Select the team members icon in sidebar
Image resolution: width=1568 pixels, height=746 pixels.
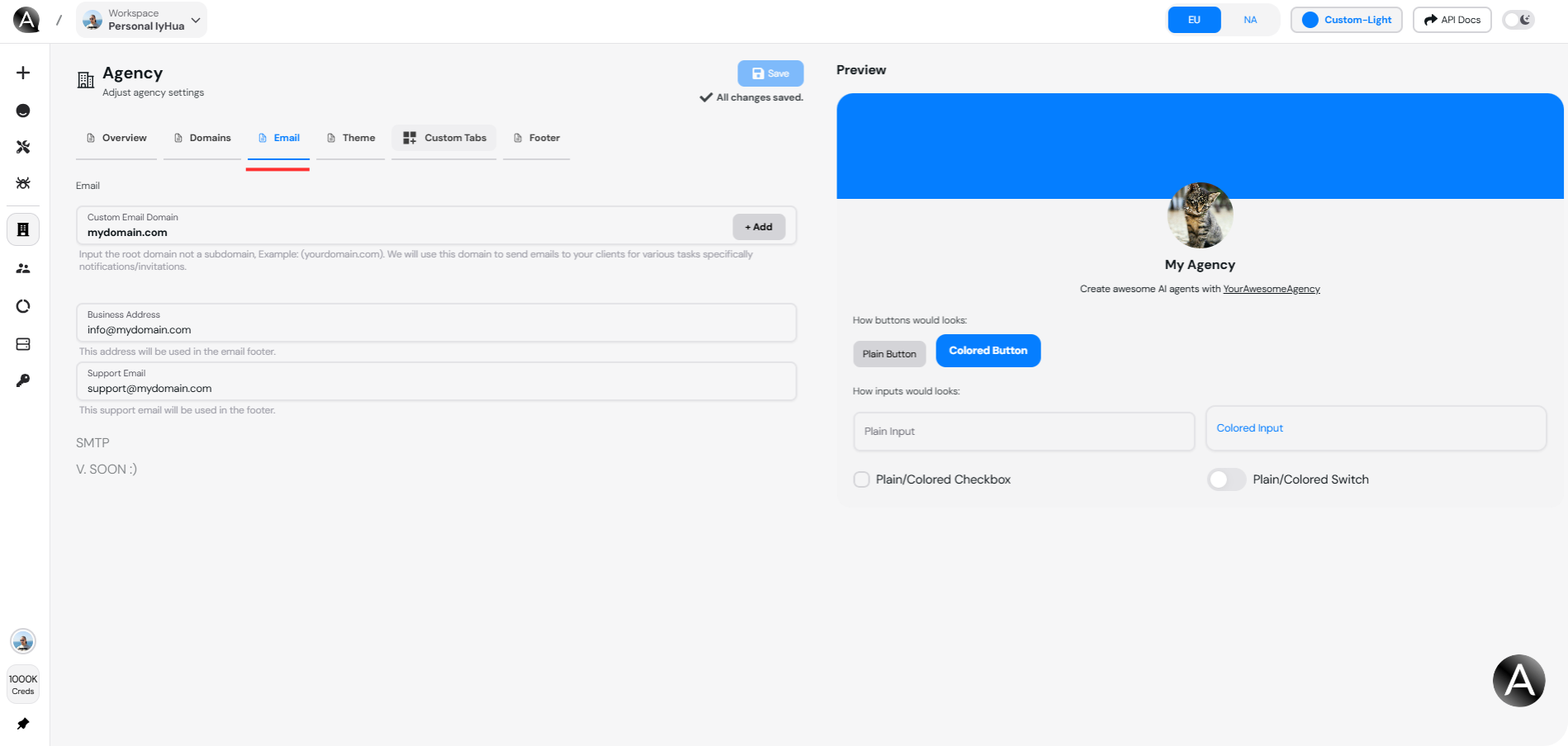(23, 268)
